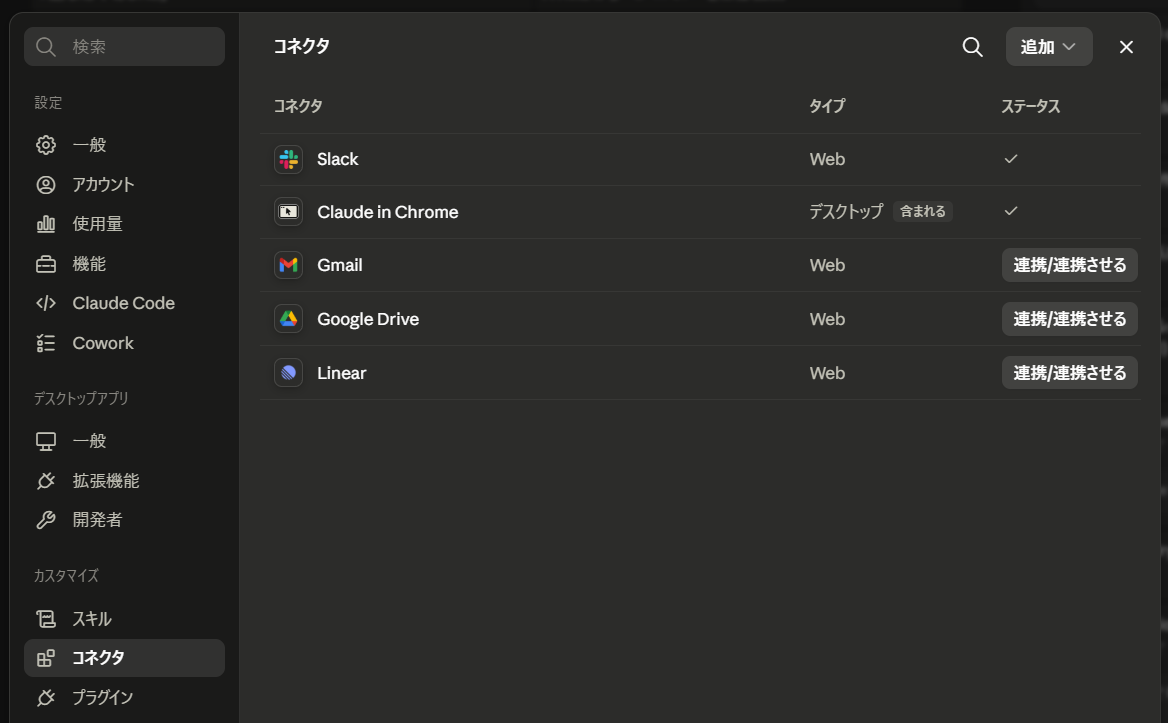Open the 開発者 page
This screenshot has height=723, width=1168.
point(124,520)
